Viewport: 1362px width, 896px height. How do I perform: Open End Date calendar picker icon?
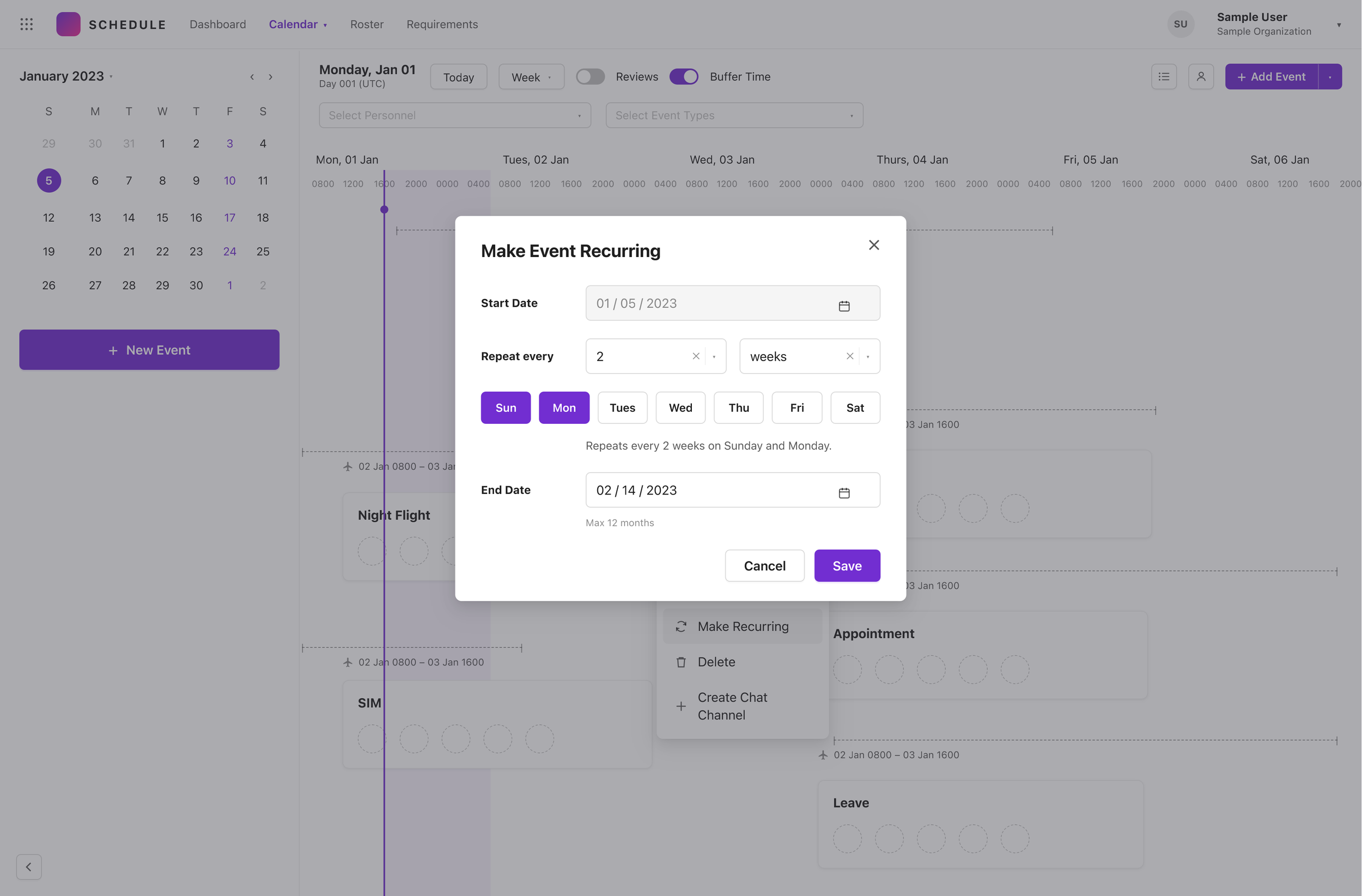(x=843, y=493)
